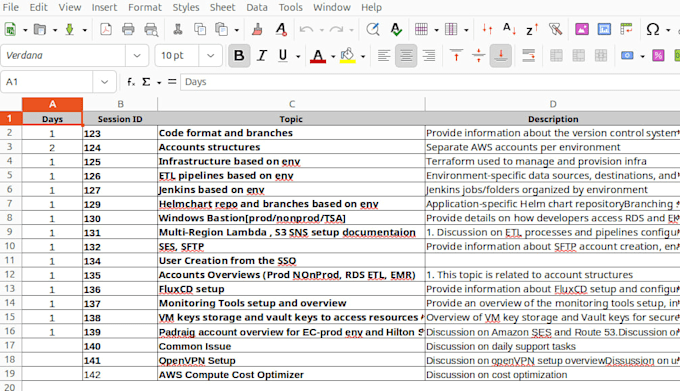
Task: Expand the paste options dropdown arrow
Action: [236, 30]
